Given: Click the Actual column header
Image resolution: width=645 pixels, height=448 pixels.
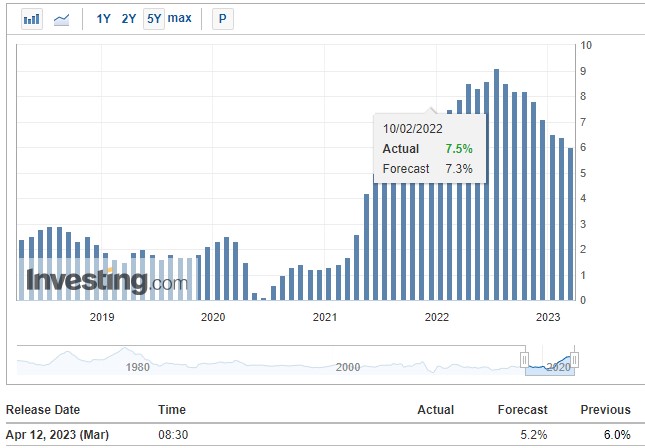Looking at the screenshot, I should coord(435,410).
